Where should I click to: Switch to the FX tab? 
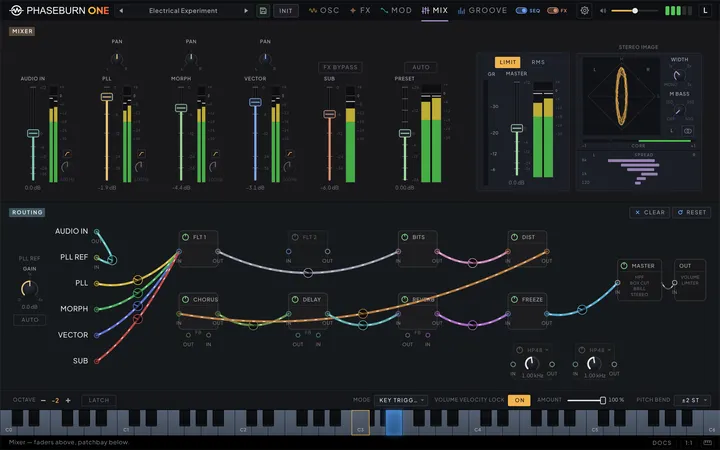360,10
